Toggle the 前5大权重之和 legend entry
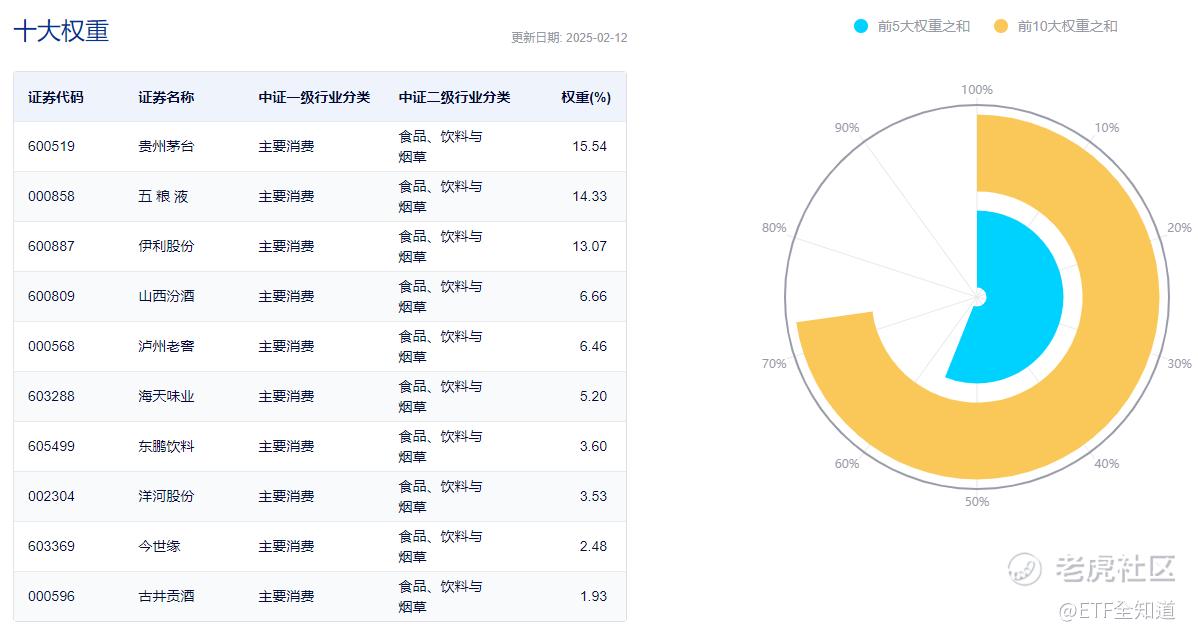Screen dimensions: 1198x637 coord(911,26)
